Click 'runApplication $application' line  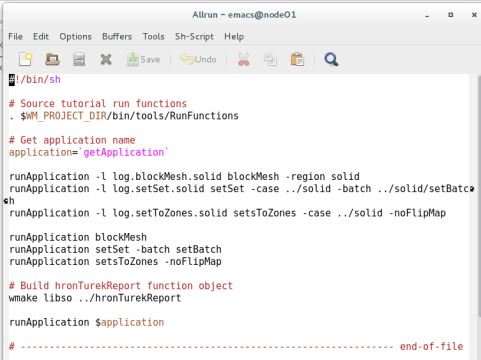(x=87, y=322)
